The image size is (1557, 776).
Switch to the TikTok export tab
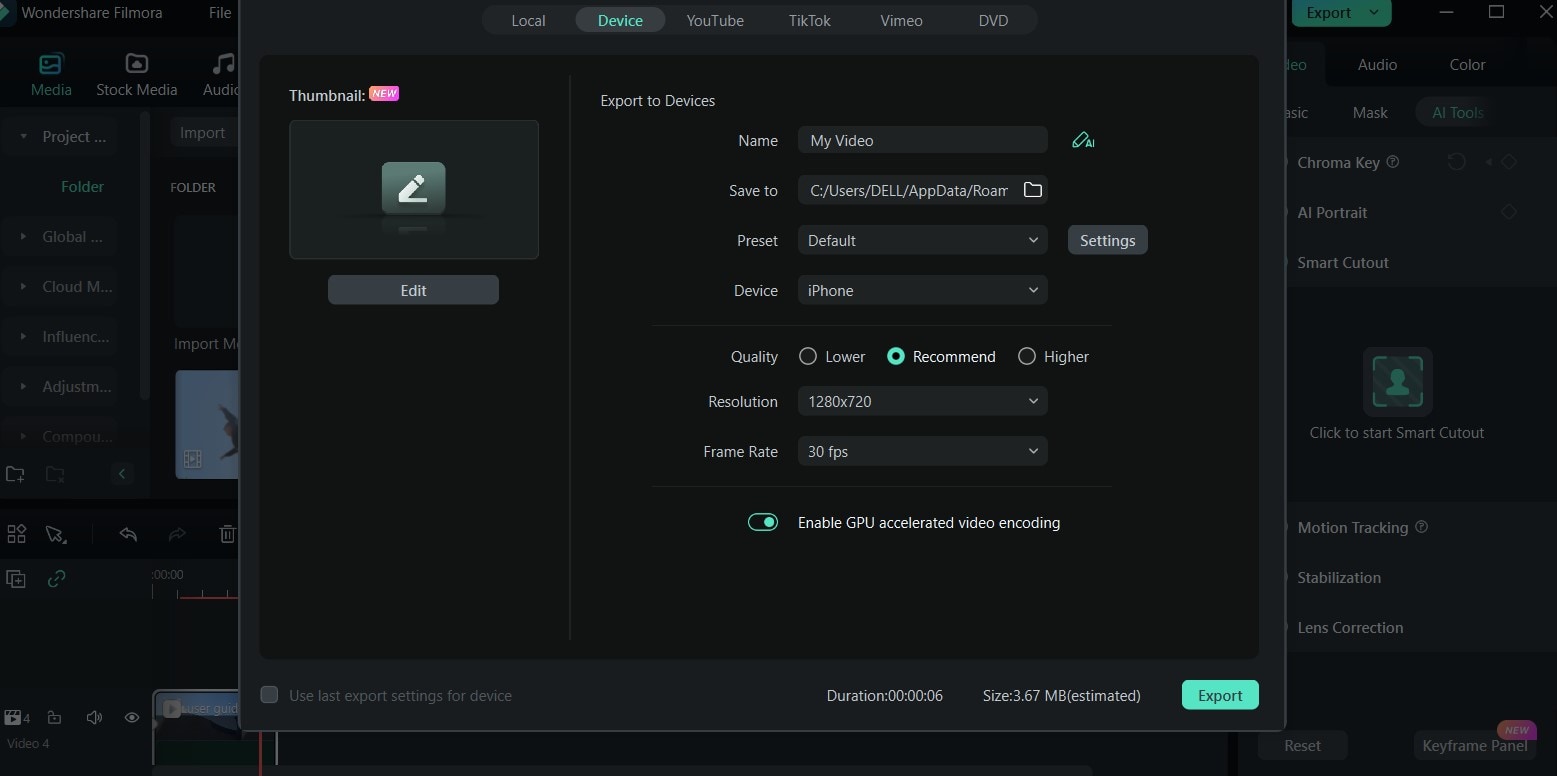(809, 20)
